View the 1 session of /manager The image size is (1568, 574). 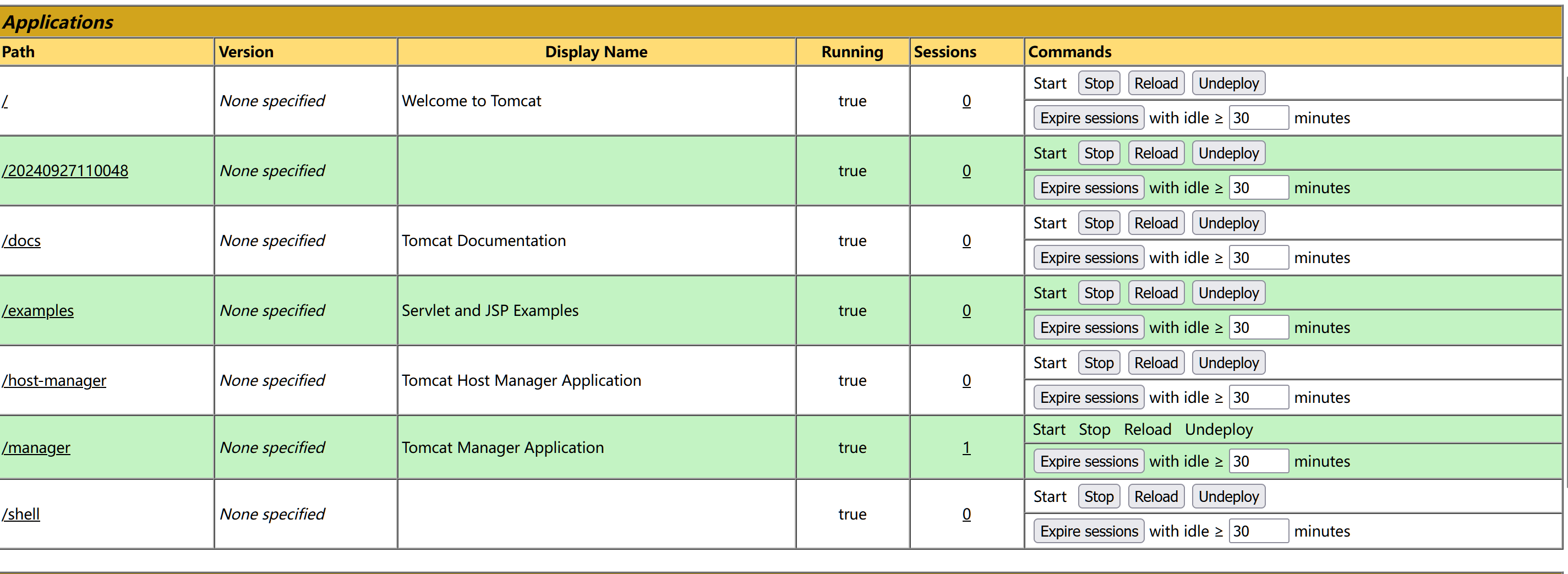[x=966, y=448]
